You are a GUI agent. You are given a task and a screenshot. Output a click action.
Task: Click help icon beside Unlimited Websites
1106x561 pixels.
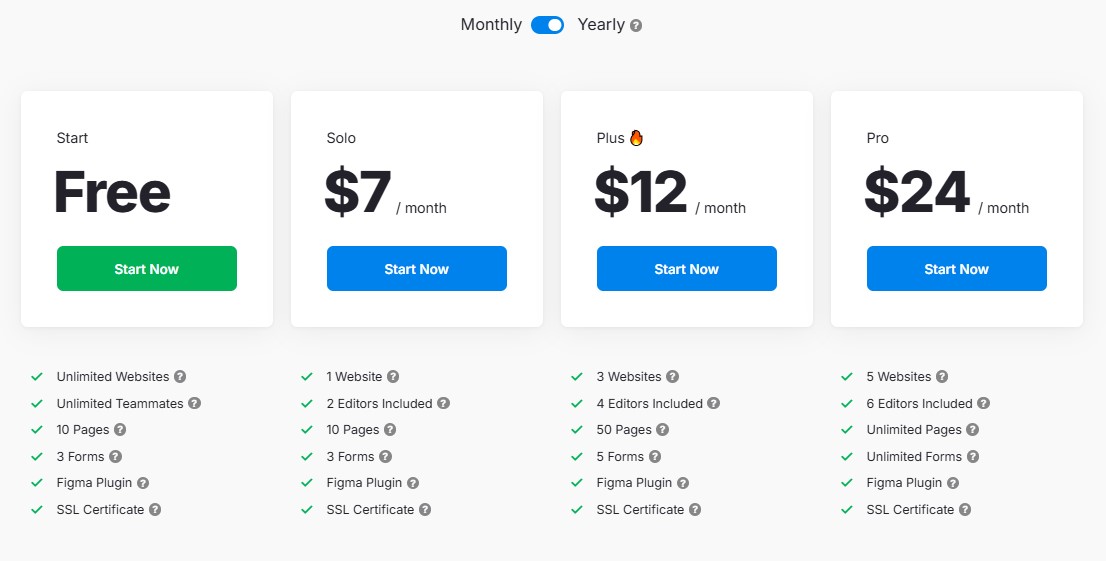tap(180, 377)
